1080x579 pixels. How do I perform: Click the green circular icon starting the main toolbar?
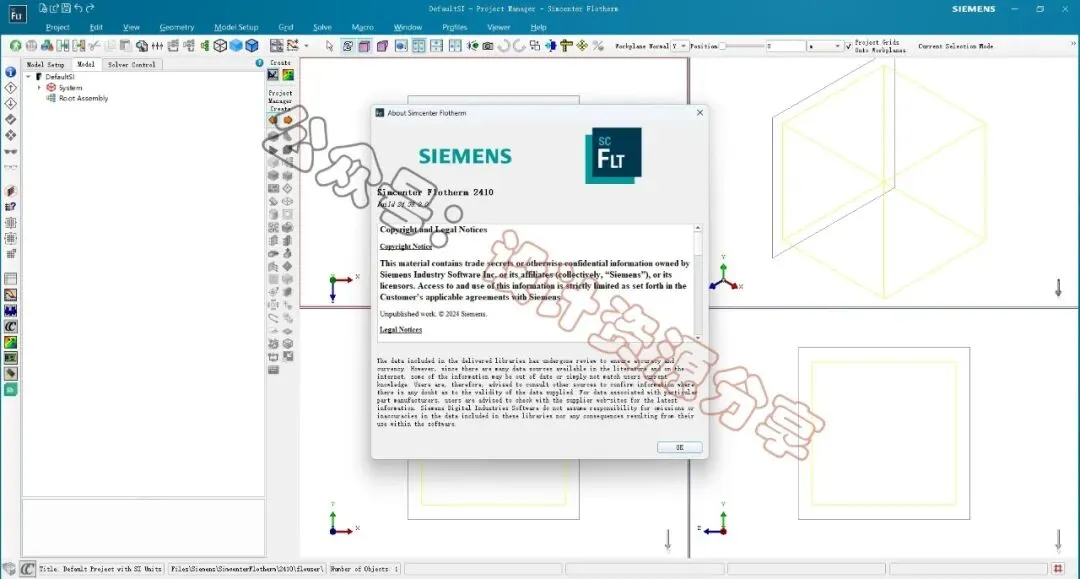[15, 46]
